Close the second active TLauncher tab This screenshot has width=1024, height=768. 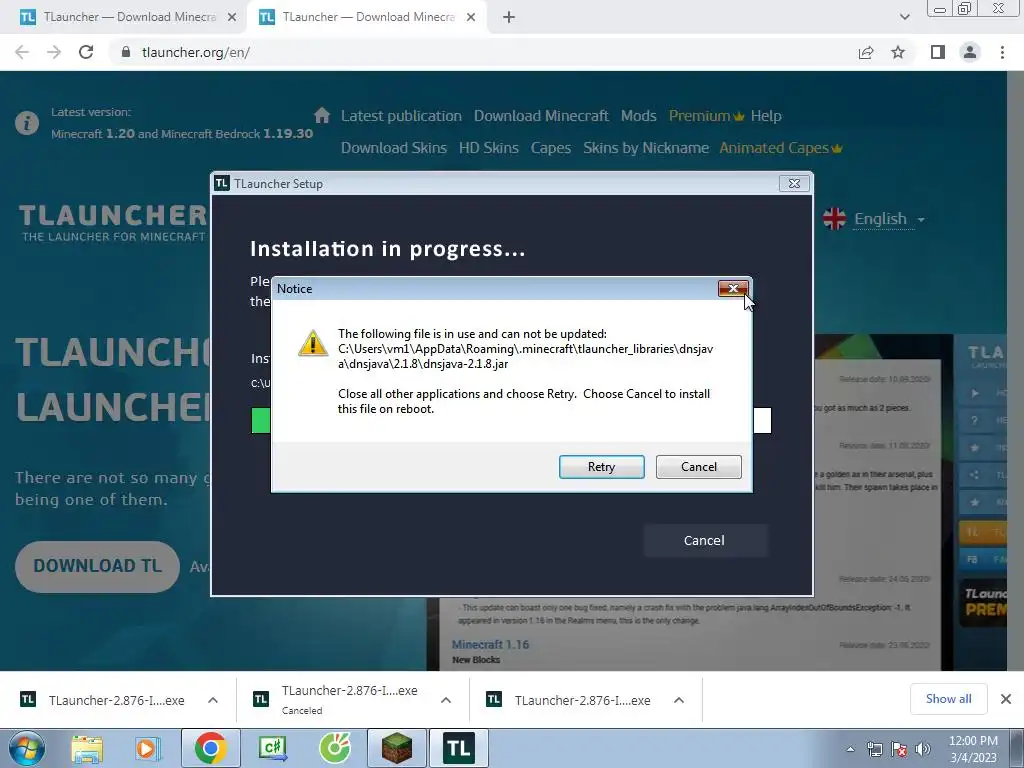tap(471, 17)
